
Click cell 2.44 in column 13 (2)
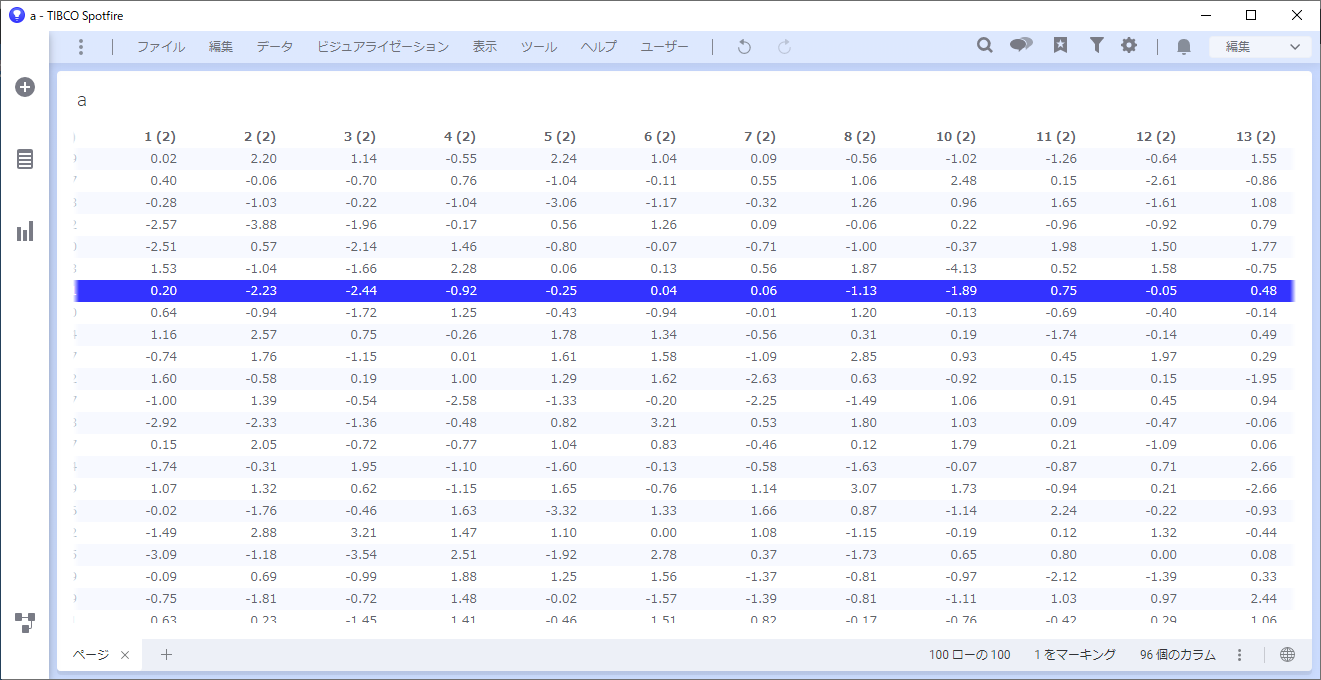coord(1263,599)
